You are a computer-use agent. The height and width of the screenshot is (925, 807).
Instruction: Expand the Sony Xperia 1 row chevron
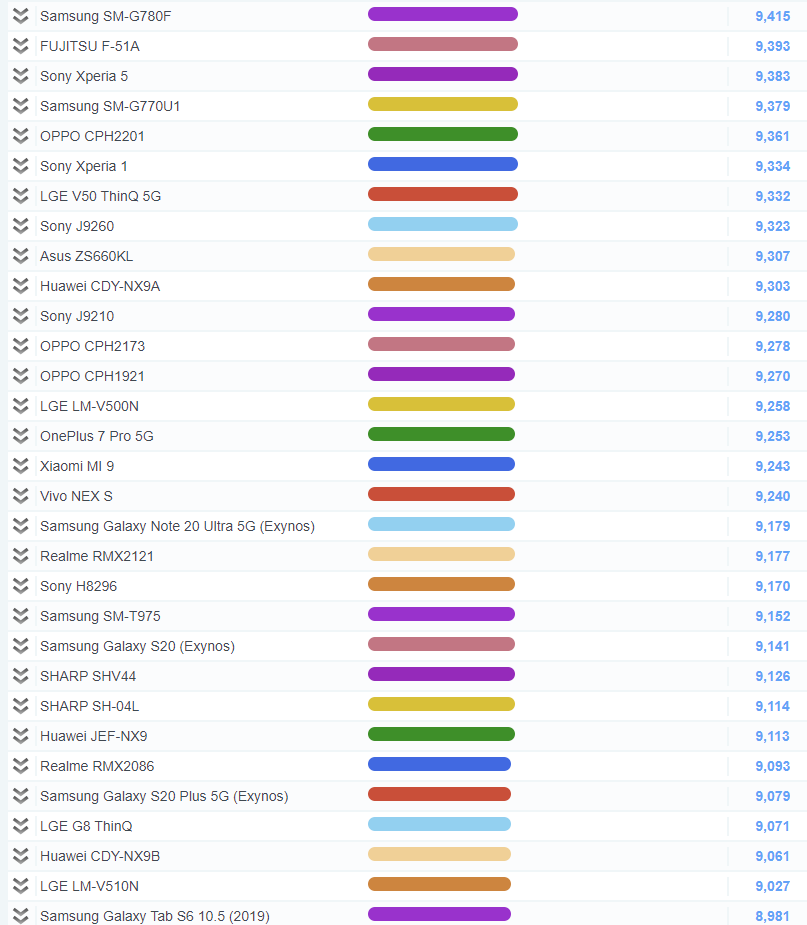pyautogui.click(x=21, y=166)
